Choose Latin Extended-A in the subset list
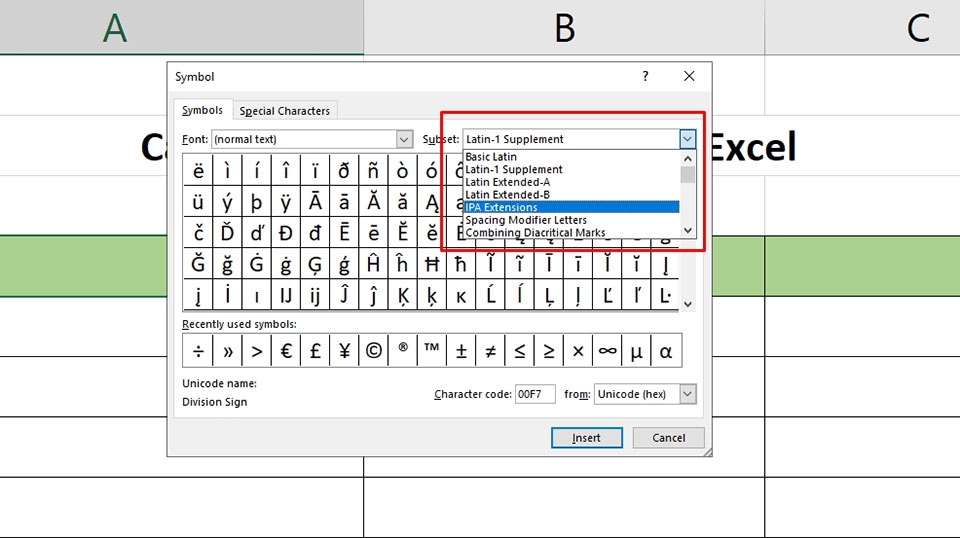960x538 pixels. click(571, 182)
